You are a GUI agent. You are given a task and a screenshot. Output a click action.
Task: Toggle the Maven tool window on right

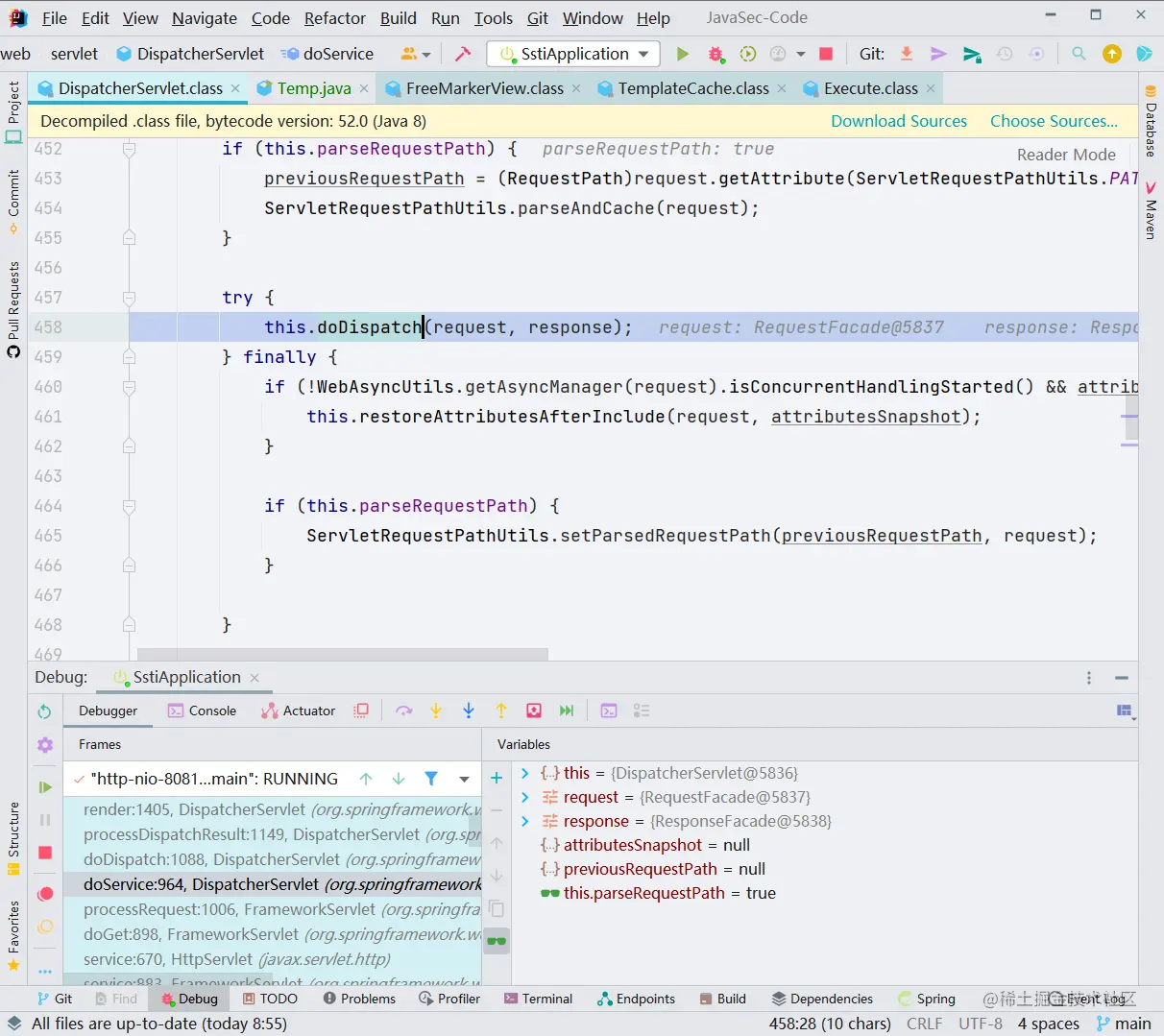[1151, 209]
